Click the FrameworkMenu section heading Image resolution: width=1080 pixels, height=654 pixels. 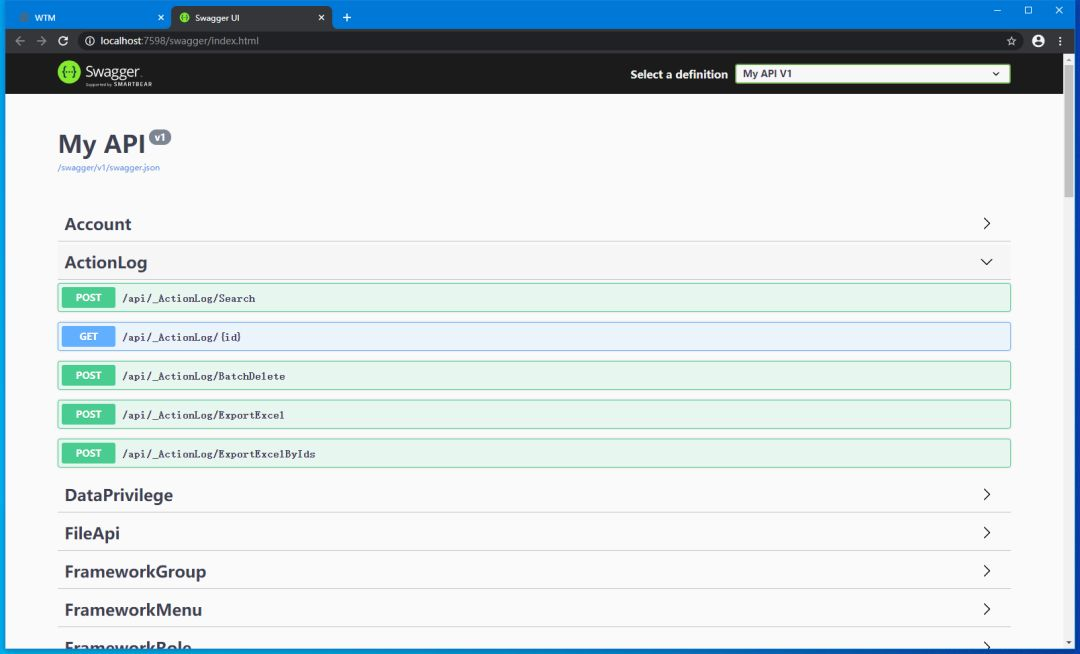point(133,610)
